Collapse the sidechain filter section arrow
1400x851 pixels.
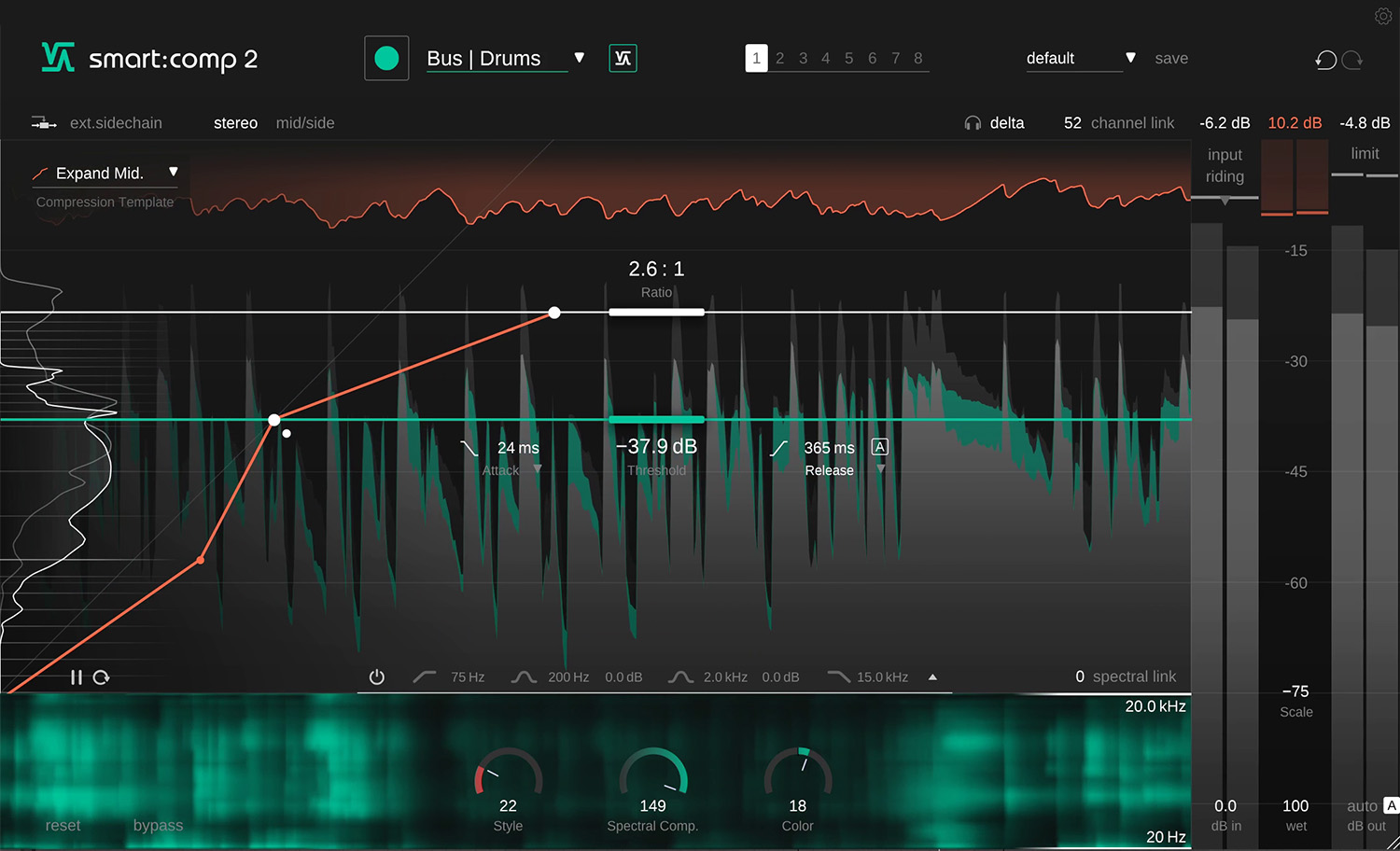click(x=932, y=677)
